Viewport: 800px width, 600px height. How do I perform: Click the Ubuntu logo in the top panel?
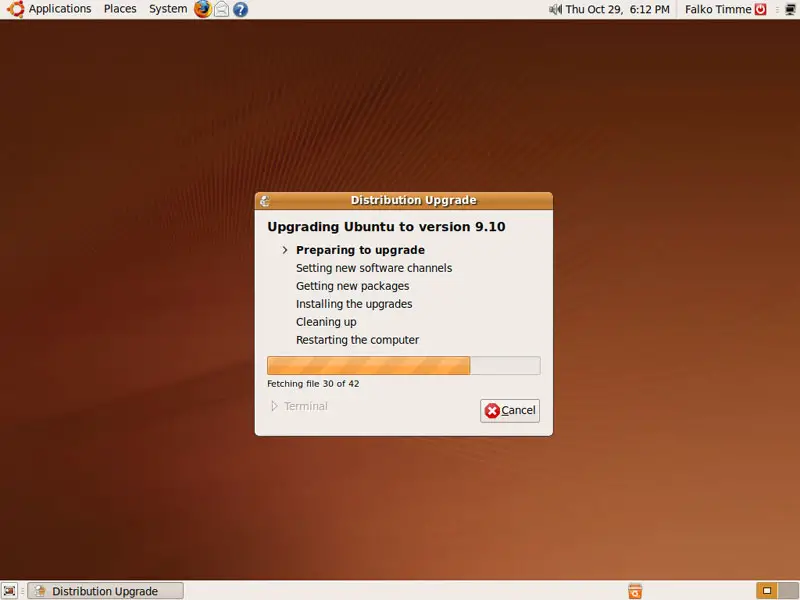click(x=15, y=9)
